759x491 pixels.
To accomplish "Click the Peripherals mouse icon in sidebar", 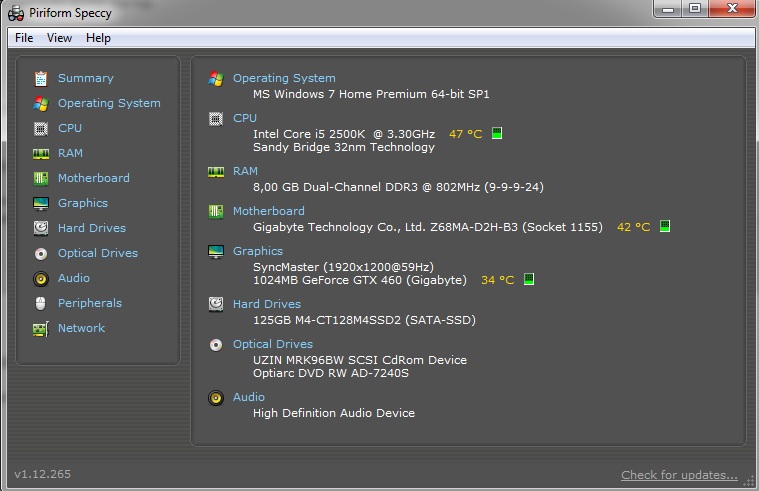I will 41,303.
